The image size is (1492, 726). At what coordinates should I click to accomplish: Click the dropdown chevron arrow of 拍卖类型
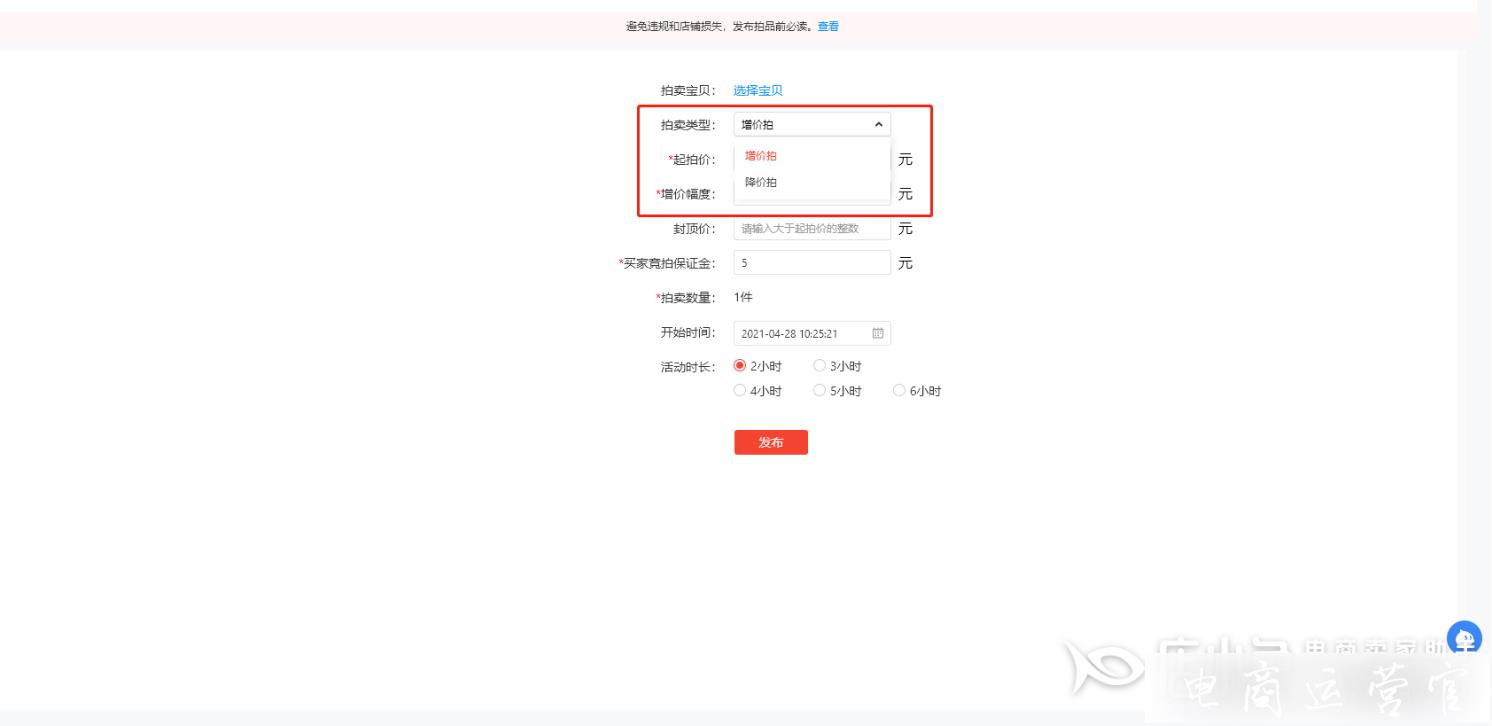878,125
